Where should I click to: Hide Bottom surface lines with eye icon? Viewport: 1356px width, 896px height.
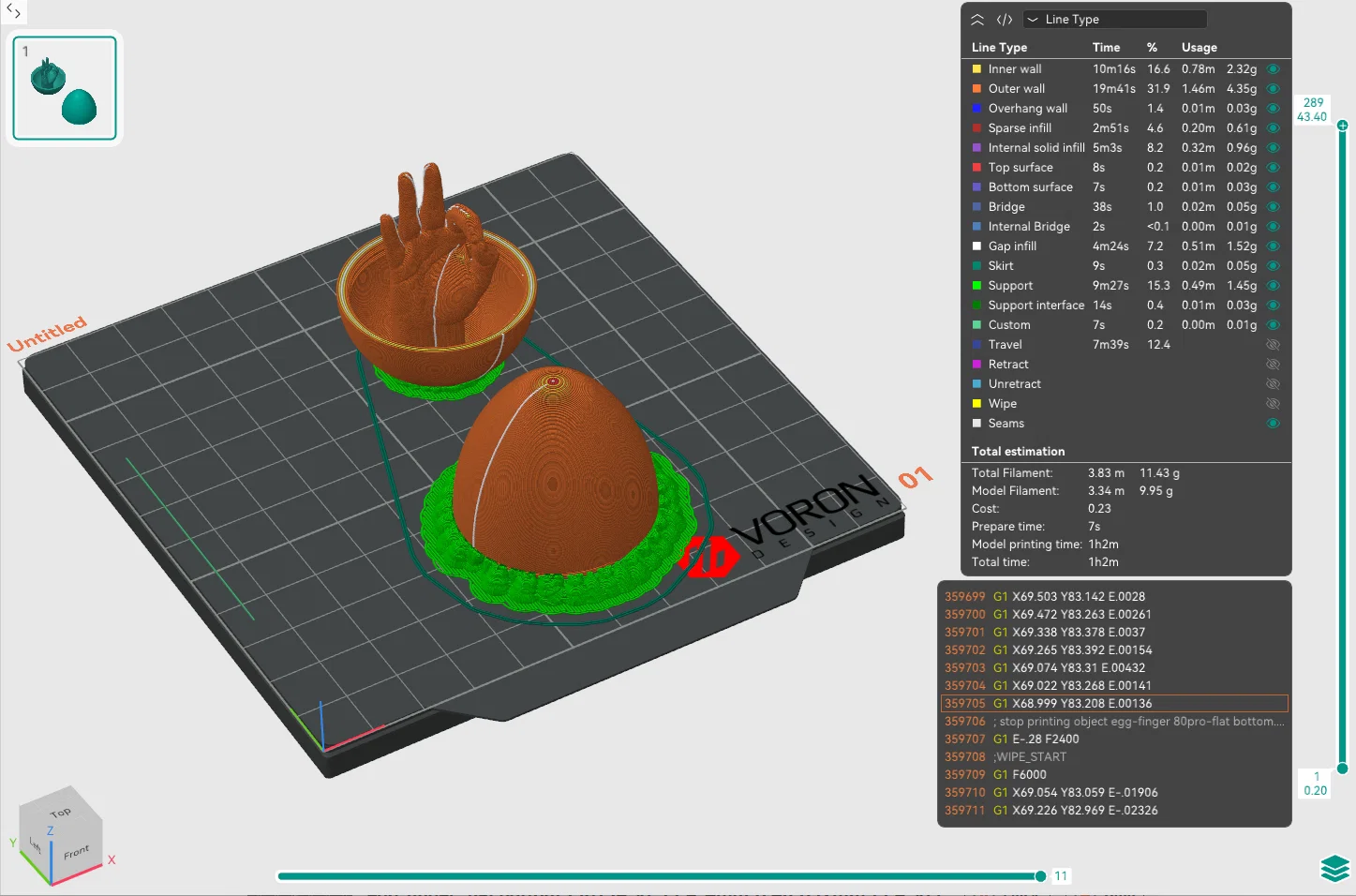[1273, 187]
